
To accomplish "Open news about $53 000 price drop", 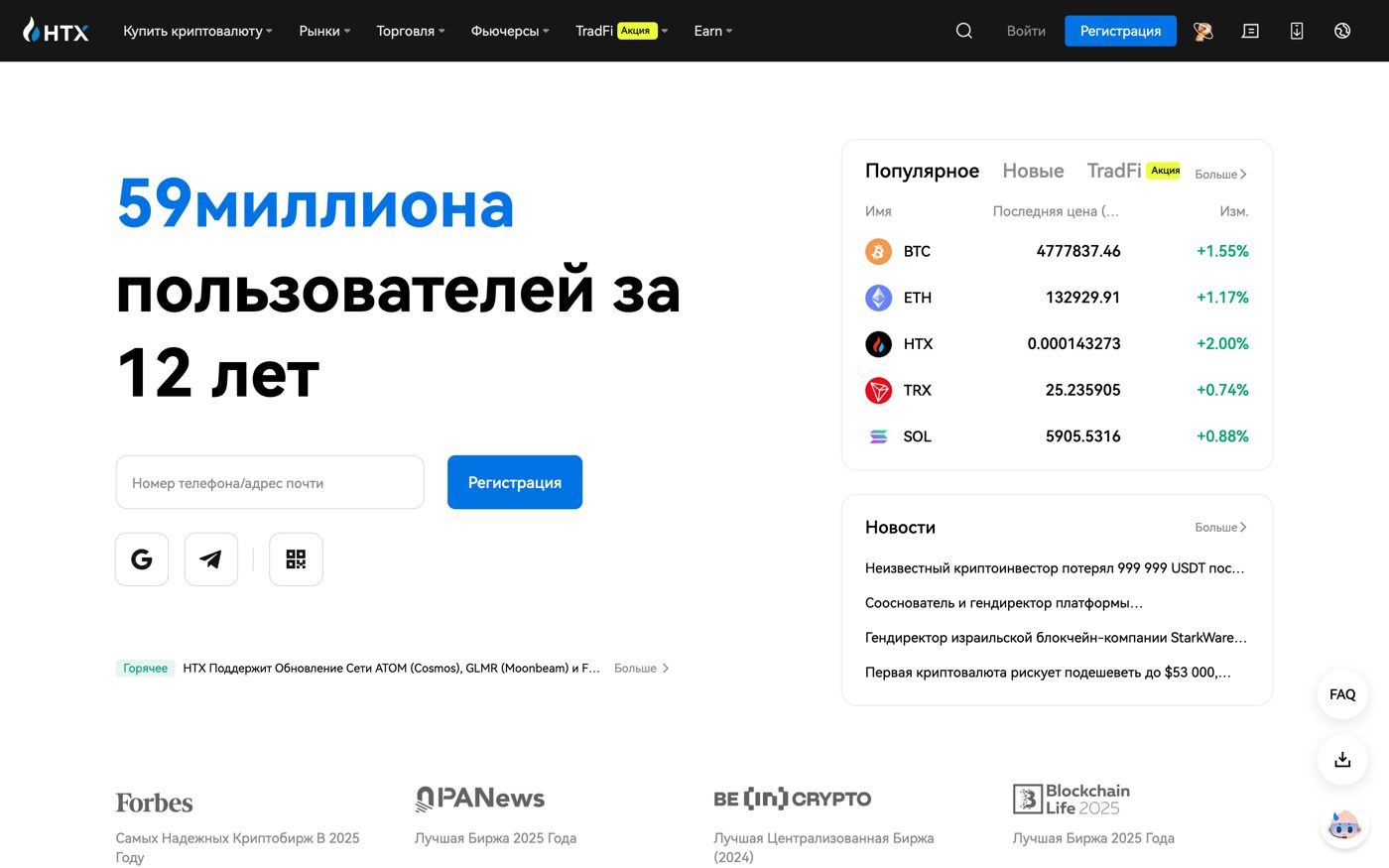I will (1048, 673).
